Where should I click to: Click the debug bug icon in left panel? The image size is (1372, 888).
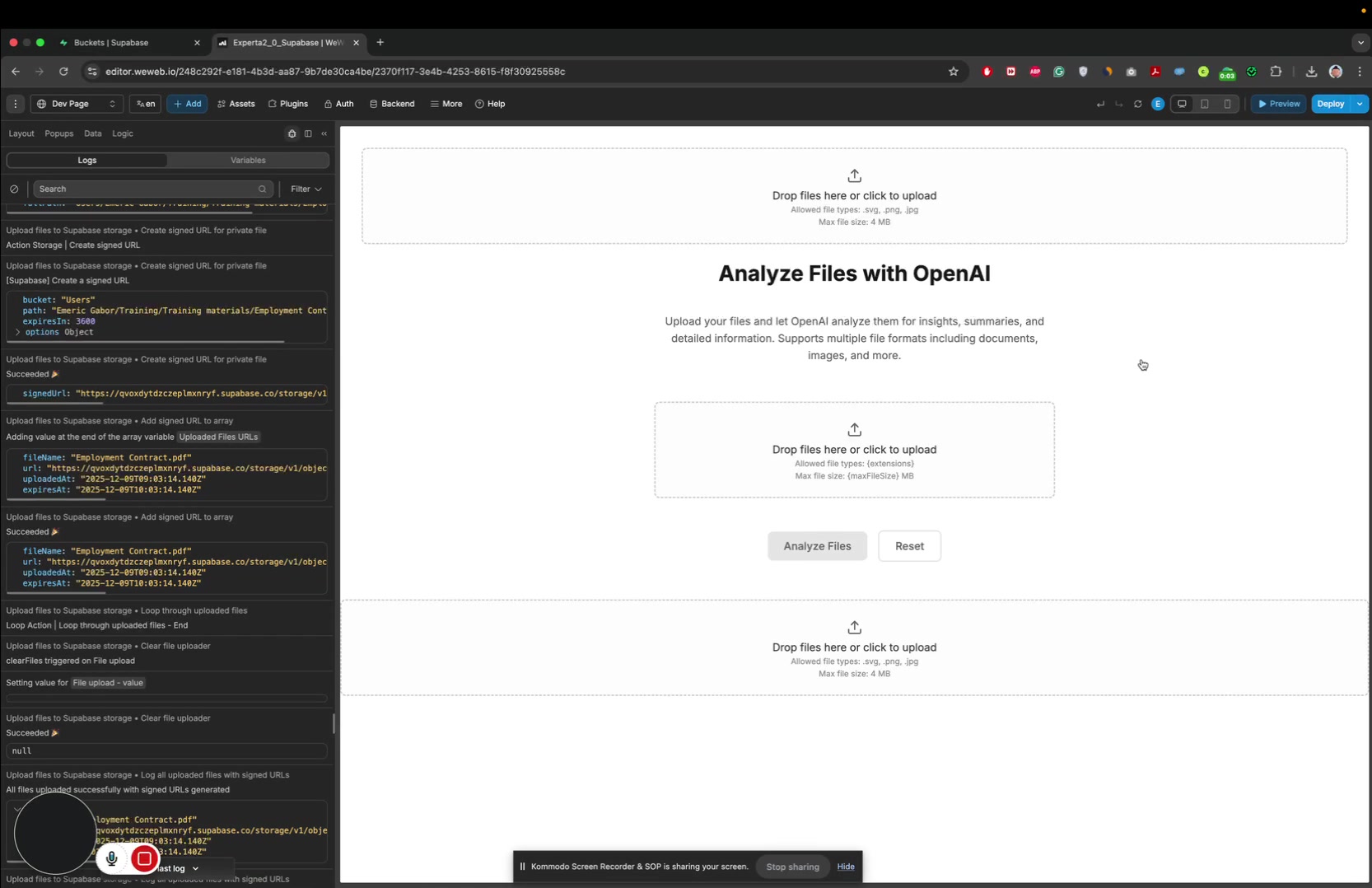[x=292, y=133]
